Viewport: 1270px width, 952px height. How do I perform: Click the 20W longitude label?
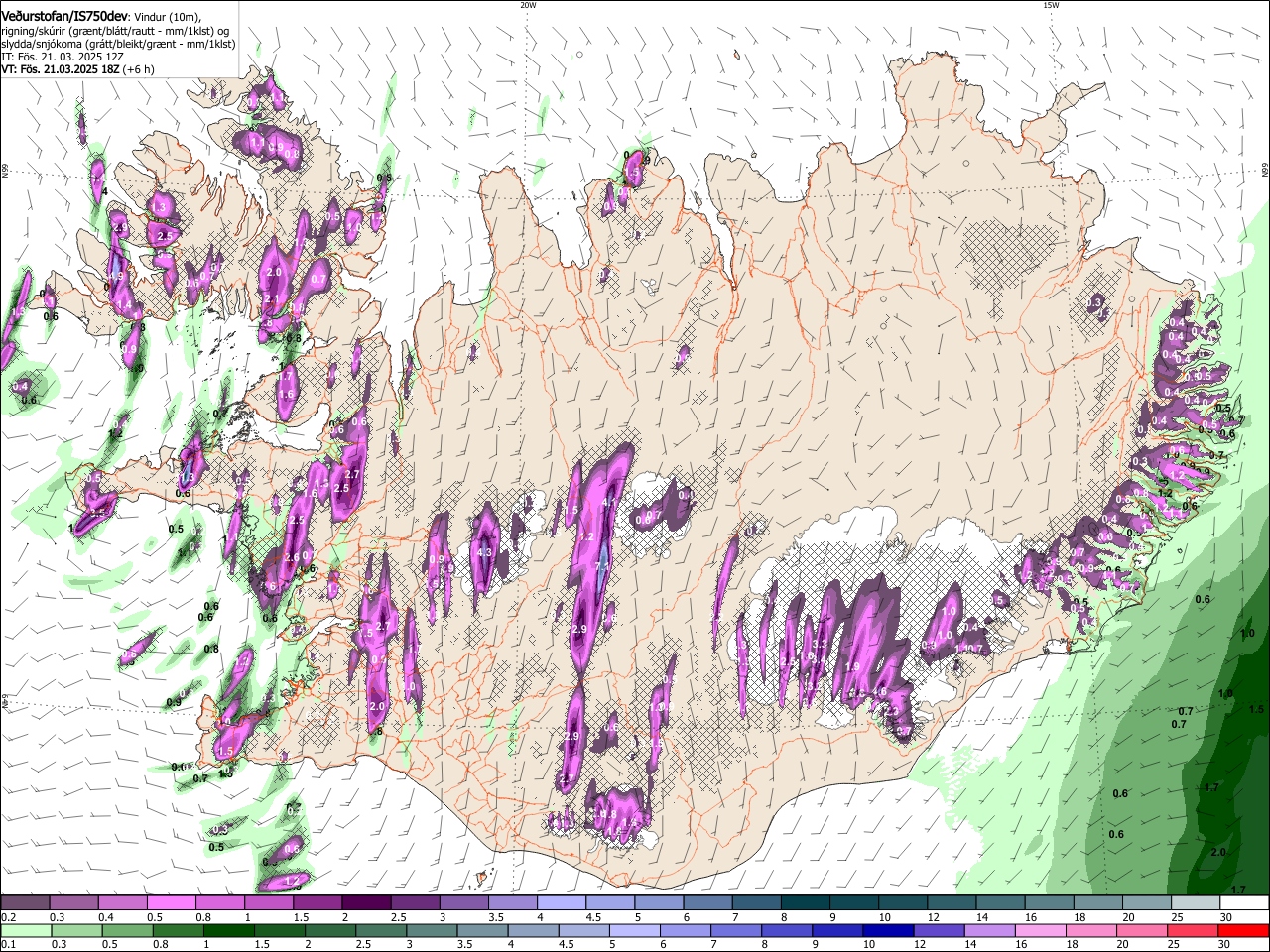pyautogui.click(x=528, y=5)
